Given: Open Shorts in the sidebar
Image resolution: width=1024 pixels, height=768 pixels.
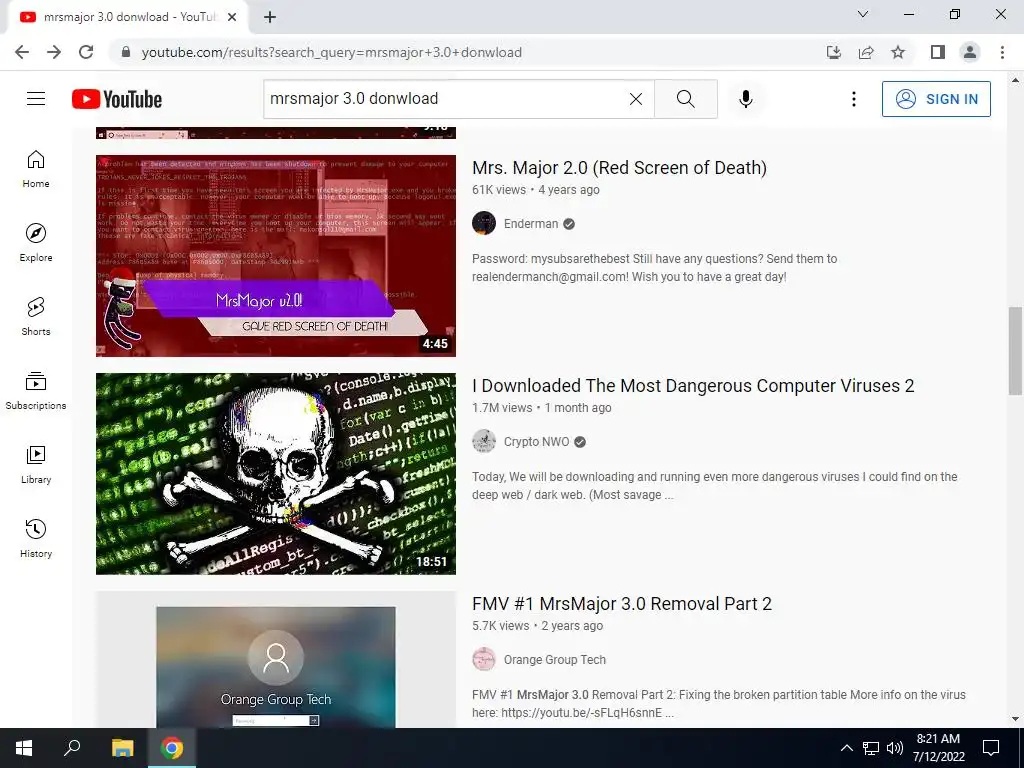Looking at the screenshot, I should 36,317.
